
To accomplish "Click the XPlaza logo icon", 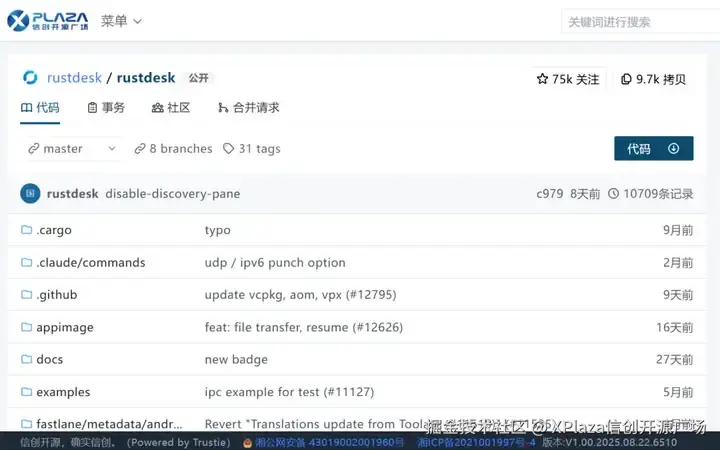I will tap(18, 21).
